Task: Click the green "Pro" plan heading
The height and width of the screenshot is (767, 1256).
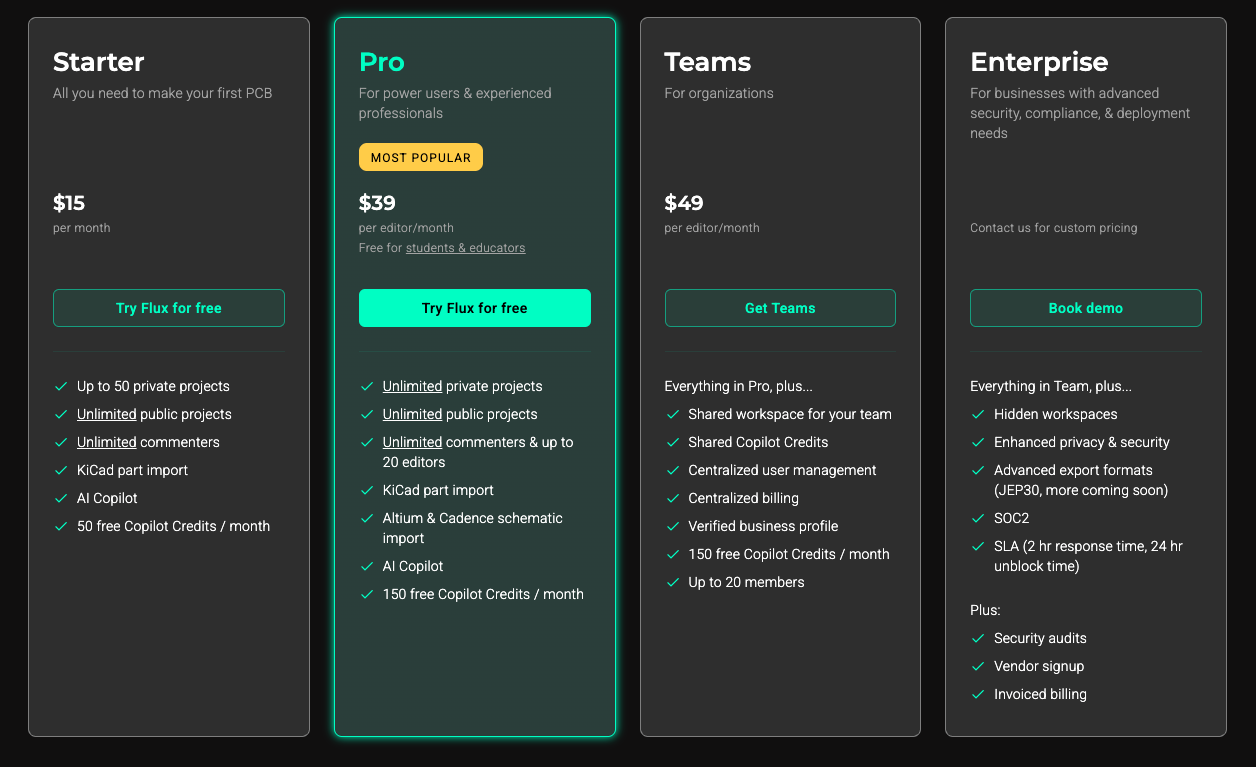Action: (382, 62)
